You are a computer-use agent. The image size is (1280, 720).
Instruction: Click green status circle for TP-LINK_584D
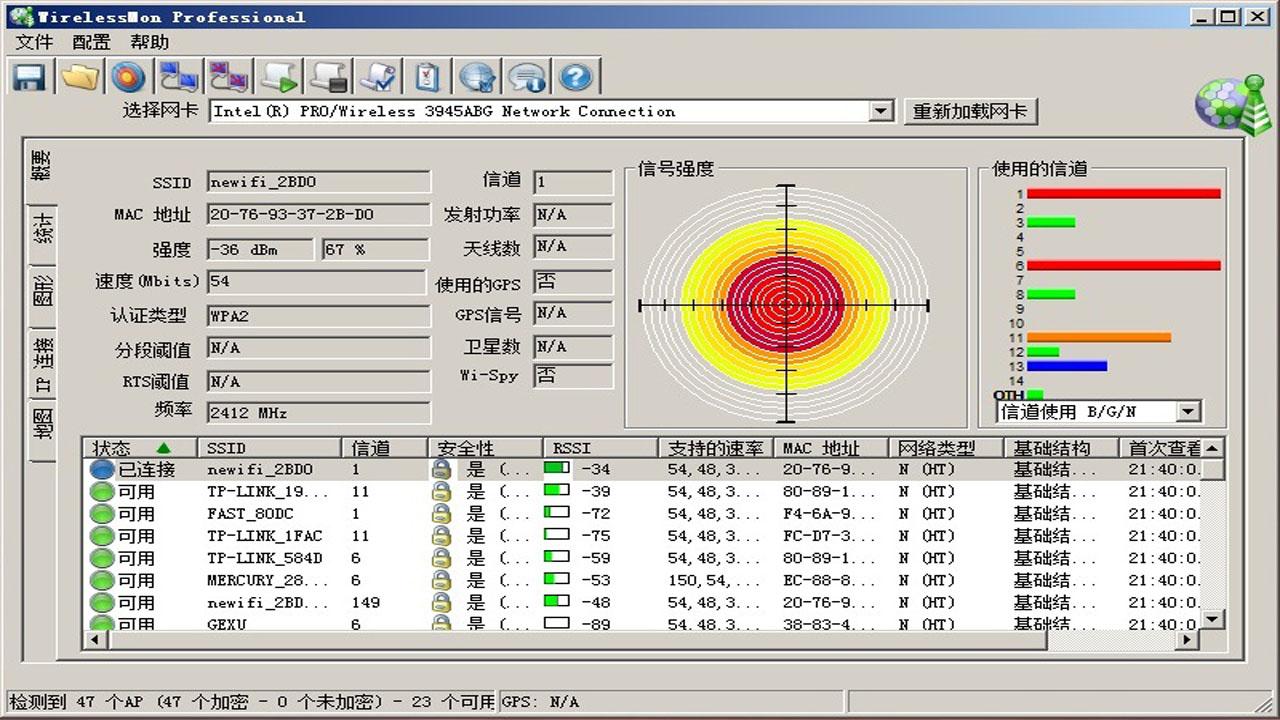click(x=102, y=558)
